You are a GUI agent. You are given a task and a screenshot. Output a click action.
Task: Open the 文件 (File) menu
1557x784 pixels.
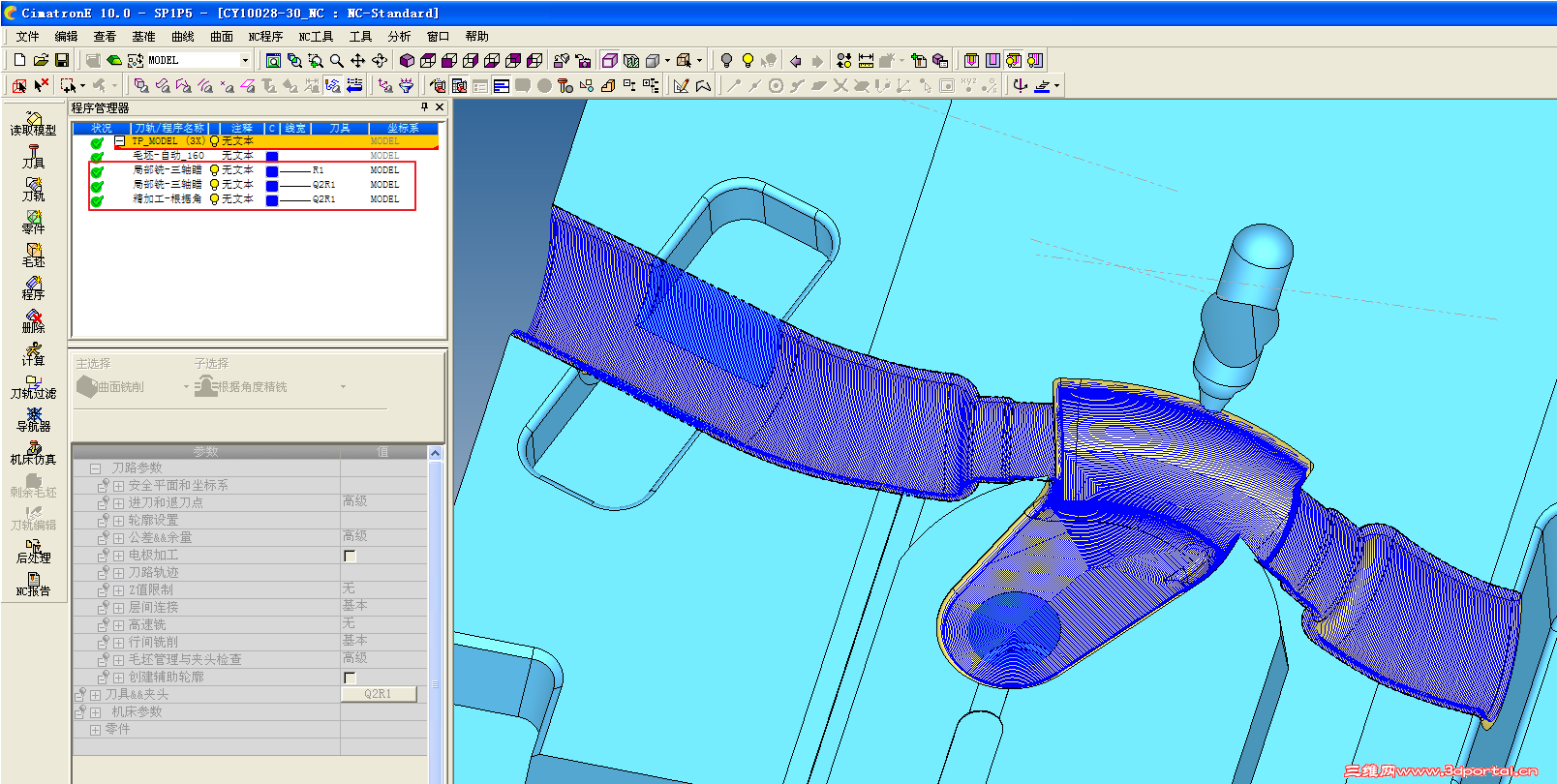pos(28,37)
